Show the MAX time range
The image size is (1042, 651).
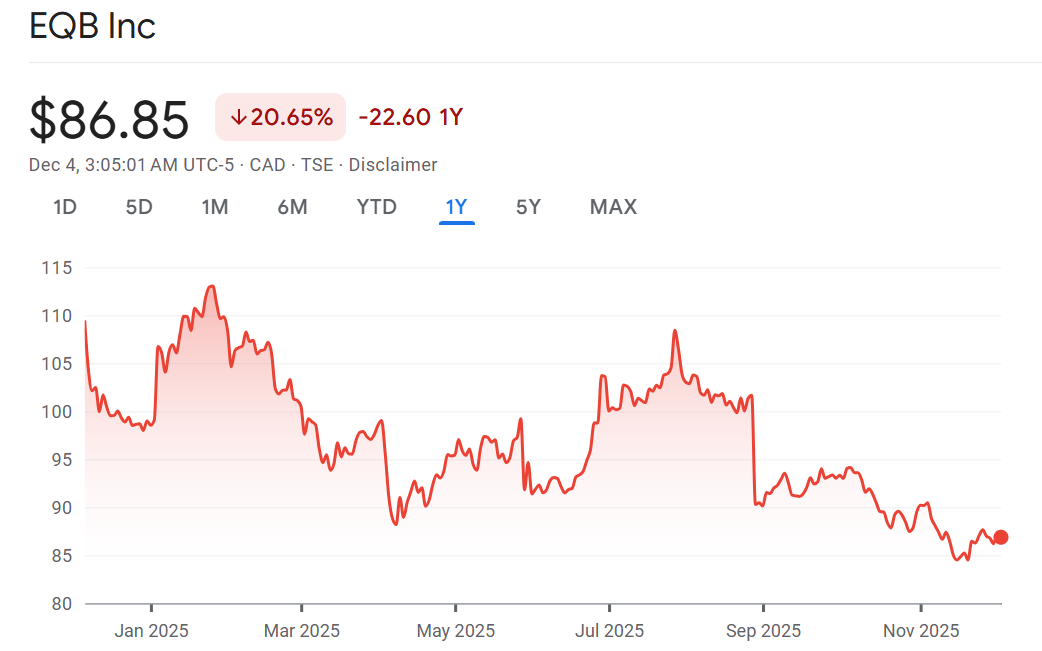click(613, 207)
